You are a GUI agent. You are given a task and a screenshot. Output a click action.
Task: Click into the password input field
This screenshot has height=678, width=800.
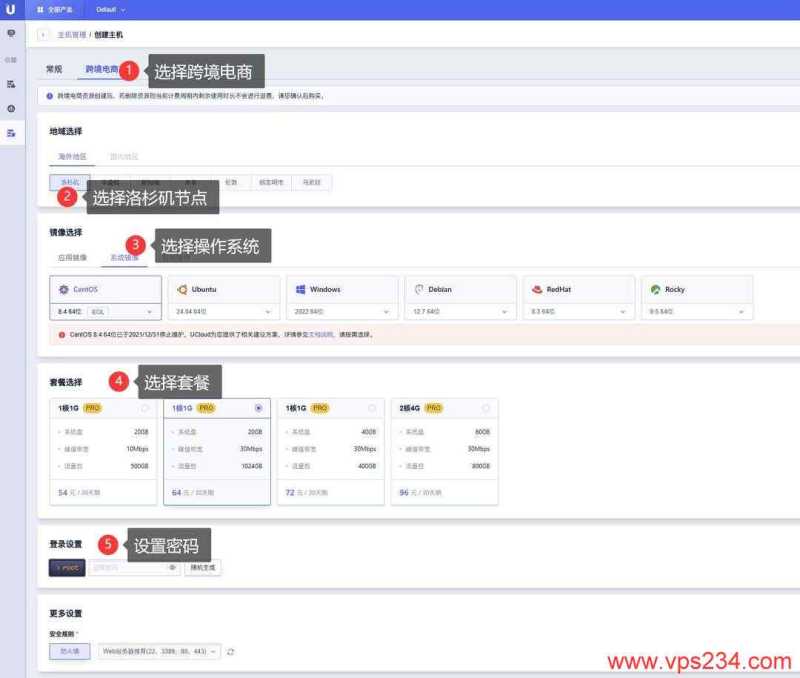[127, 567]
